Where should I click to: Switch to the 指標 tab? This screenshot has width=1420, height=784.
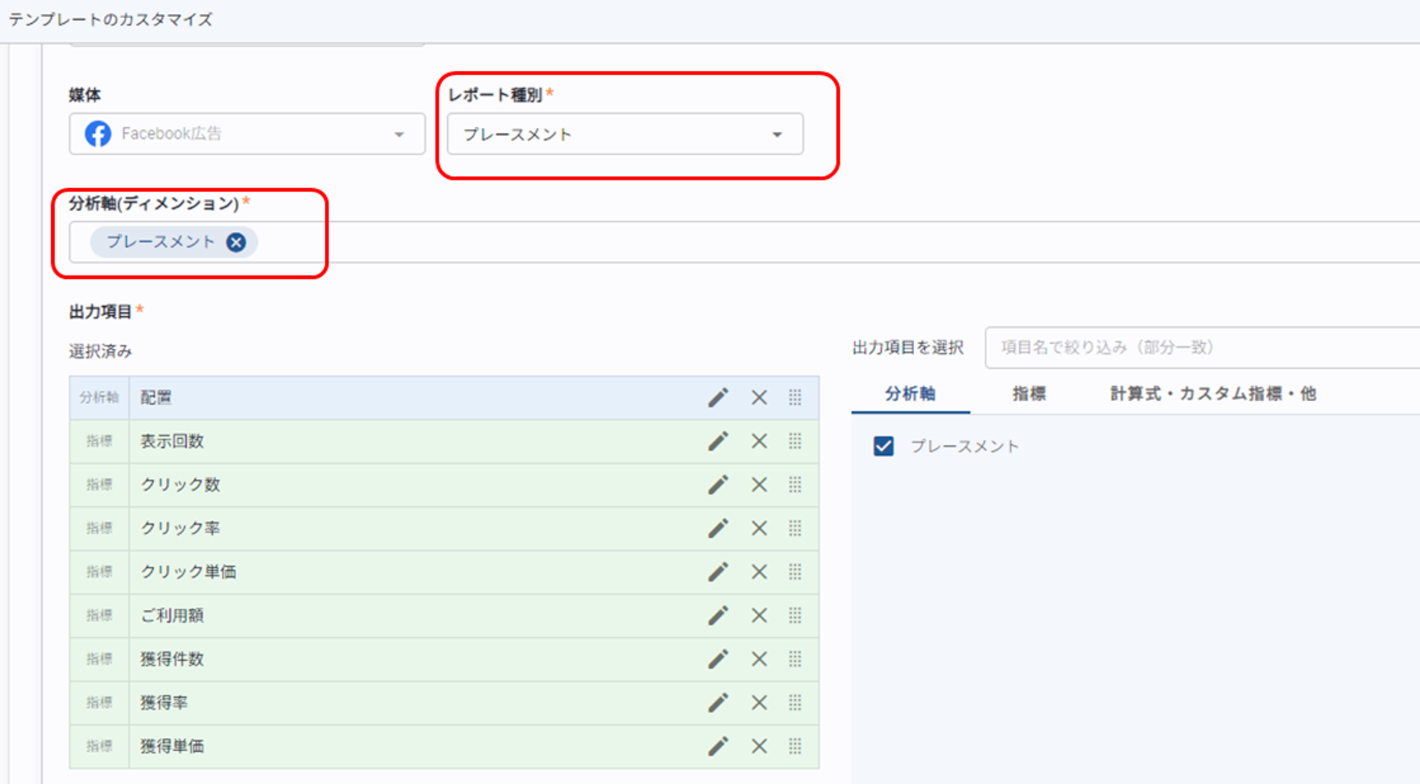pyautogui.click(x=1029, y=394)
